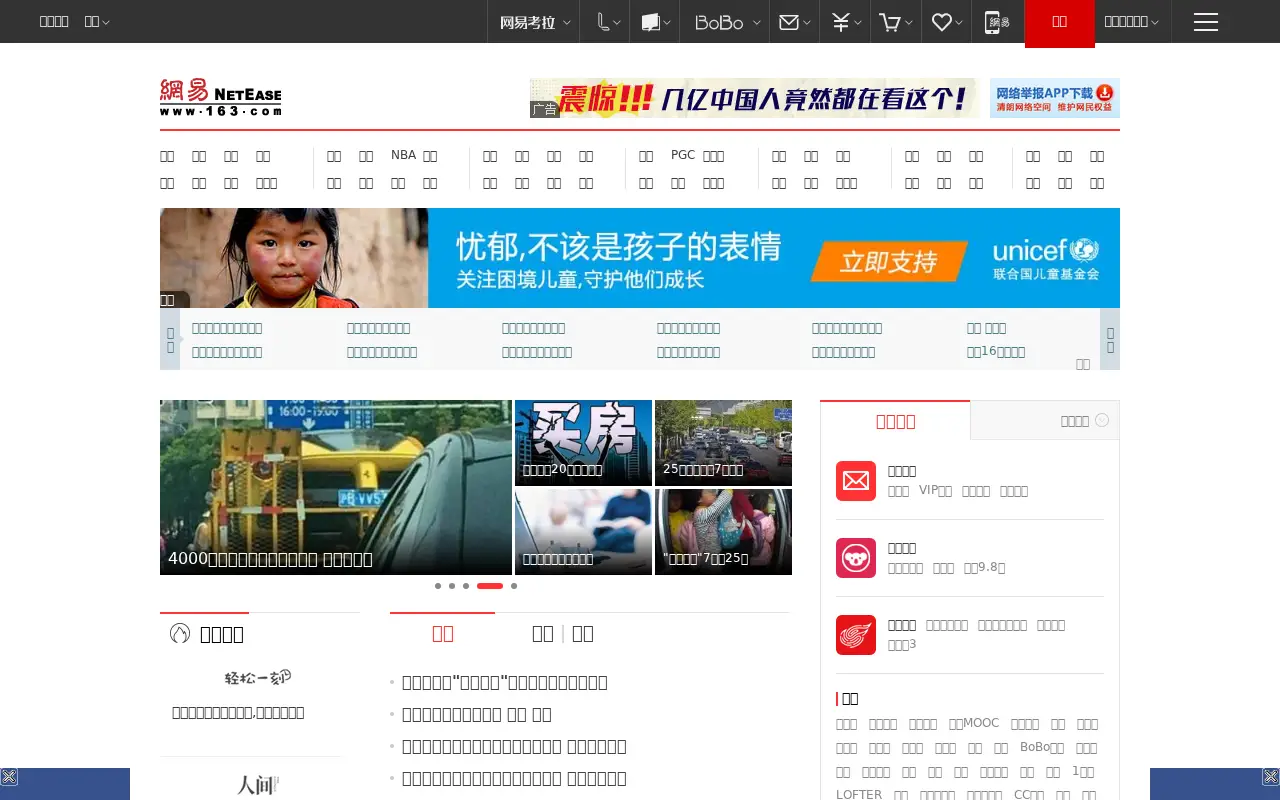The image size is (1280, 800).
Task: Close the bottom-right floating banner with X
Action: tap(1271, 777)
